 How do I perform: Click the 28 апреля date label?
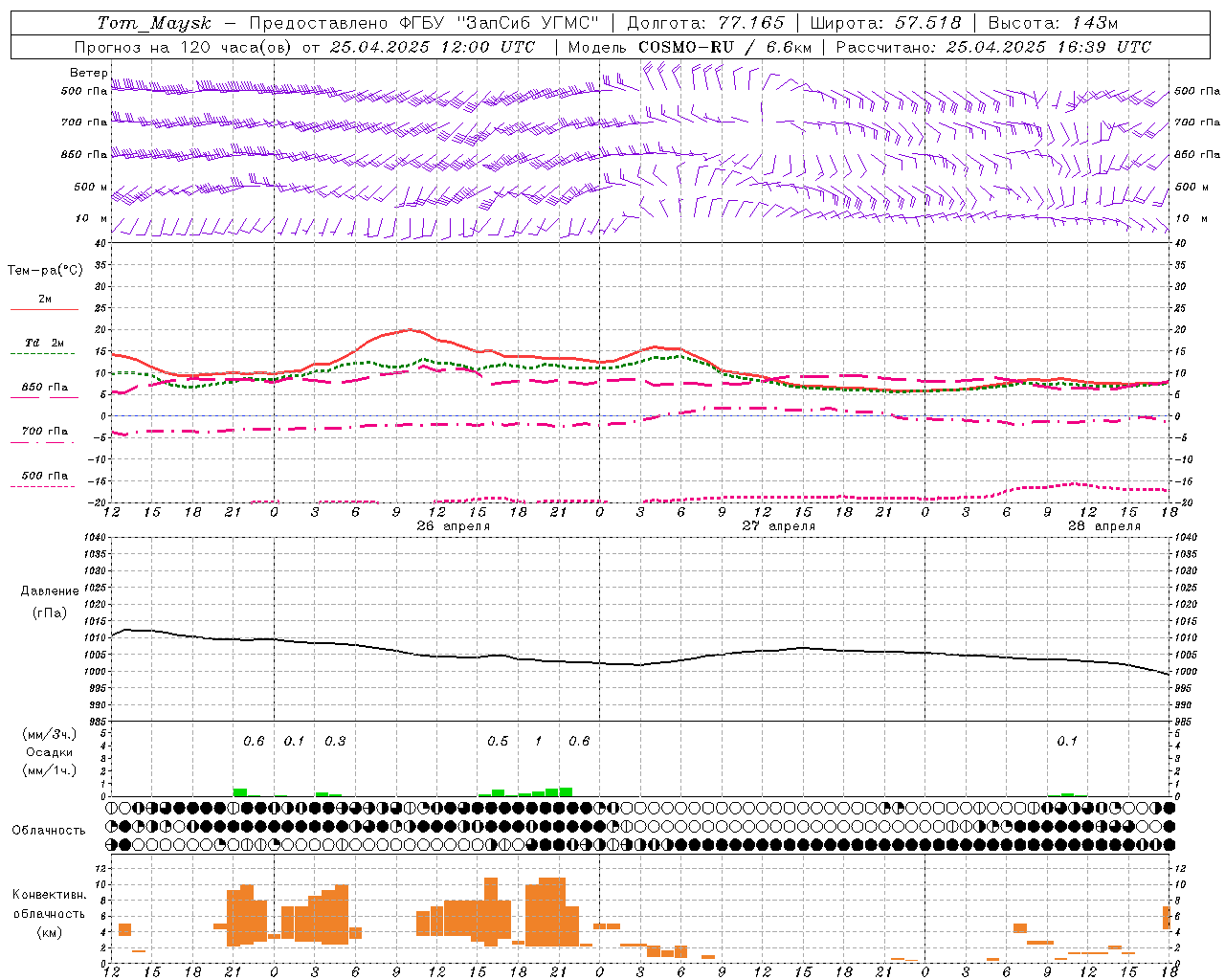(1103, 526)
